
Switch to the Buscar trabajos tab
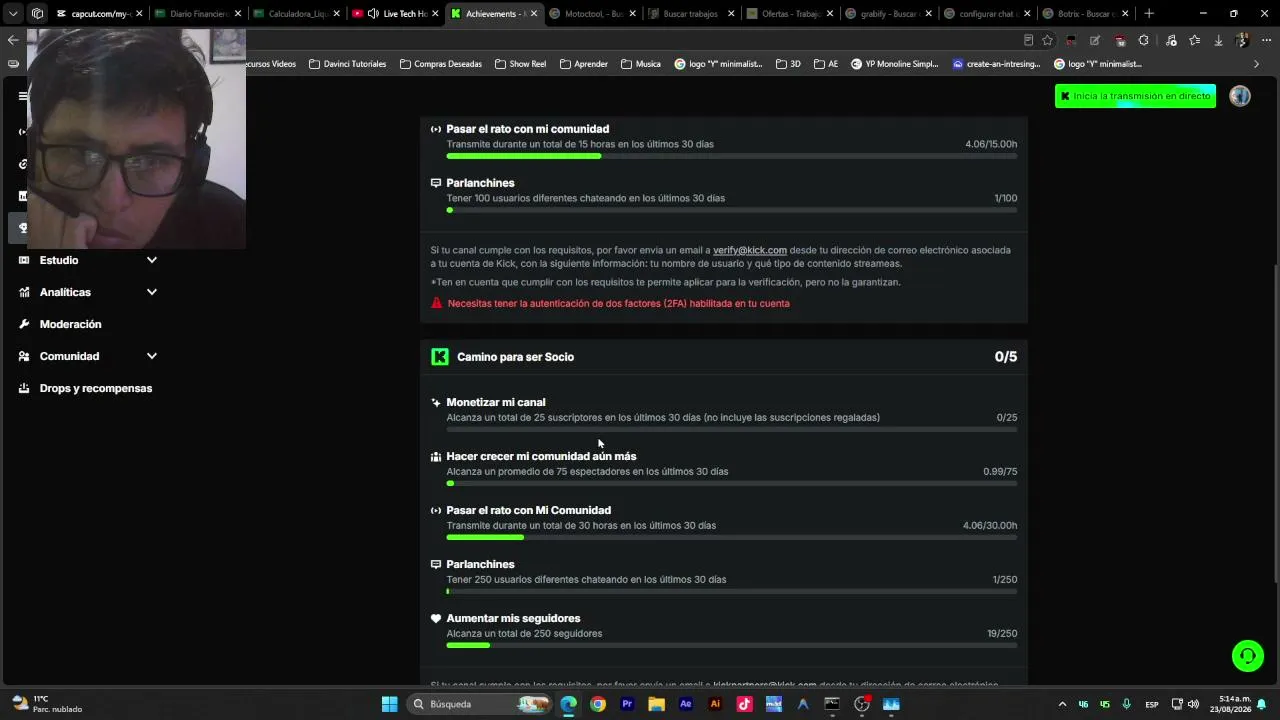pyautogui.click(x=690, y=14)
